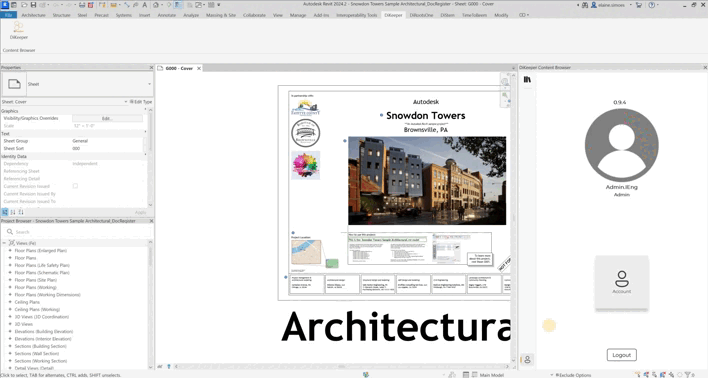Expand Sections (Wall Section) node
The width and height of the screenshot is (708, 378).
pyautogui.click(x=10, y=353)
